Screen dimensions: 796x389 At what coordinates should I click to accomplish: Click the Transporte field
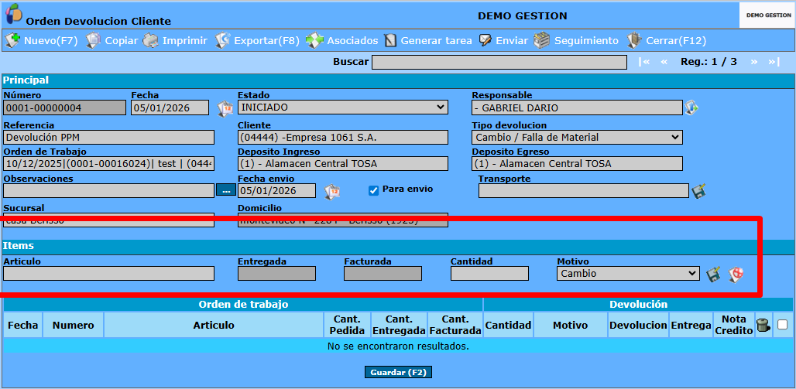point(584,190)
